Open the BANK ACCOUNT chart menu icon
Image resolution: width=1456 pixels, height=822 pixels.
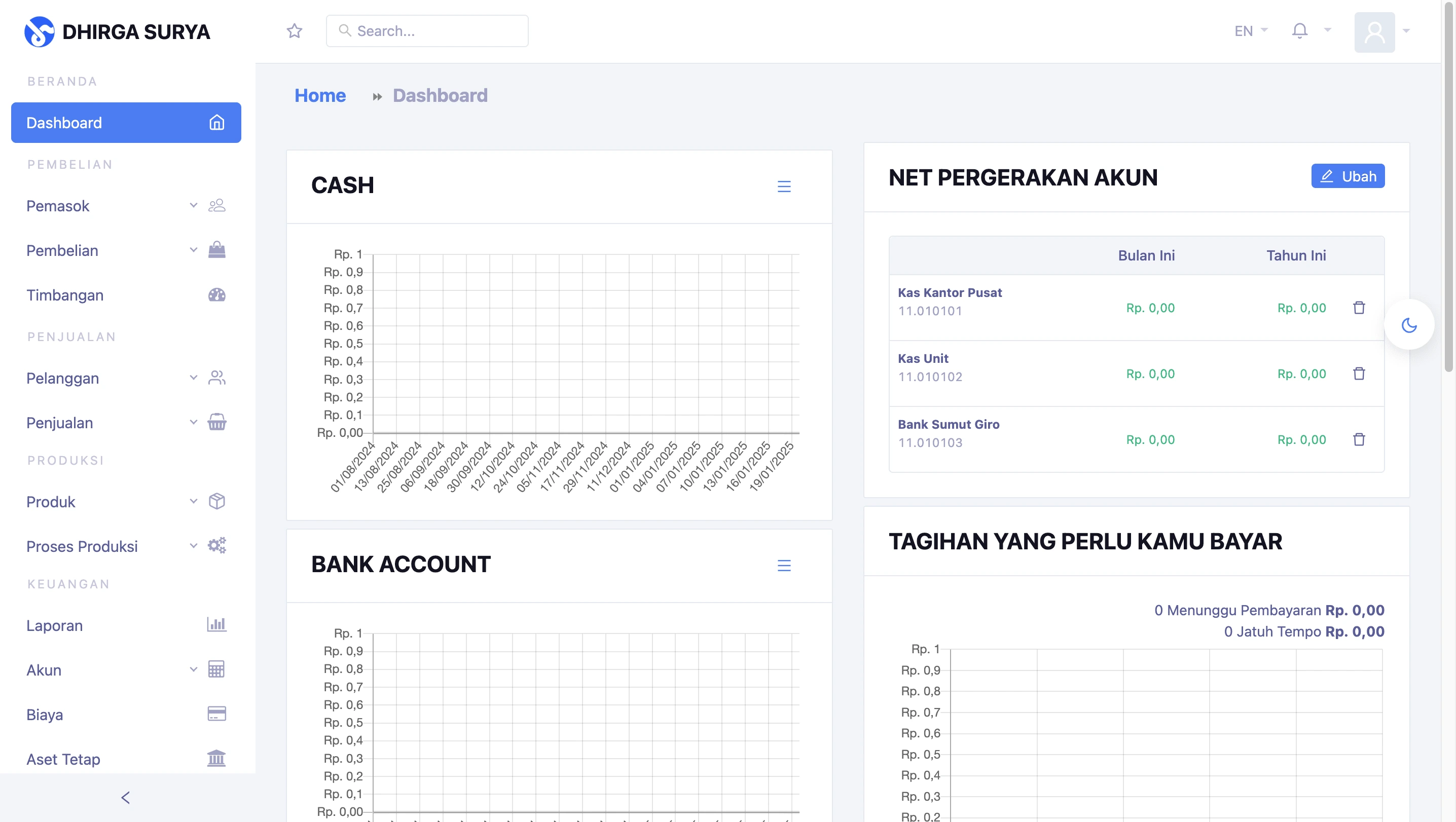point(784,566)
